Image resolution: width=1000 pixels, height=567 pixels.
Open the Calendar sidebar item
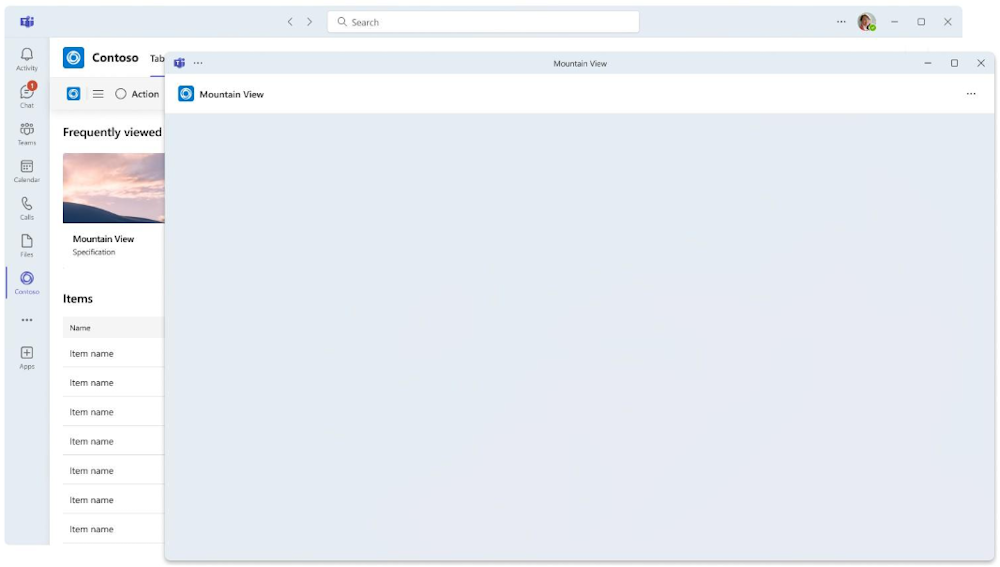(x=27, y=171)
